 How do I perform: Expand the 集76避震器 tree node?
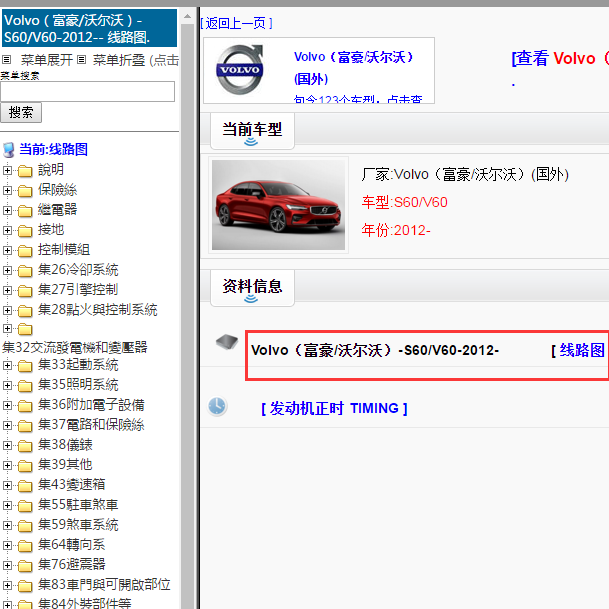pos(7,565)
